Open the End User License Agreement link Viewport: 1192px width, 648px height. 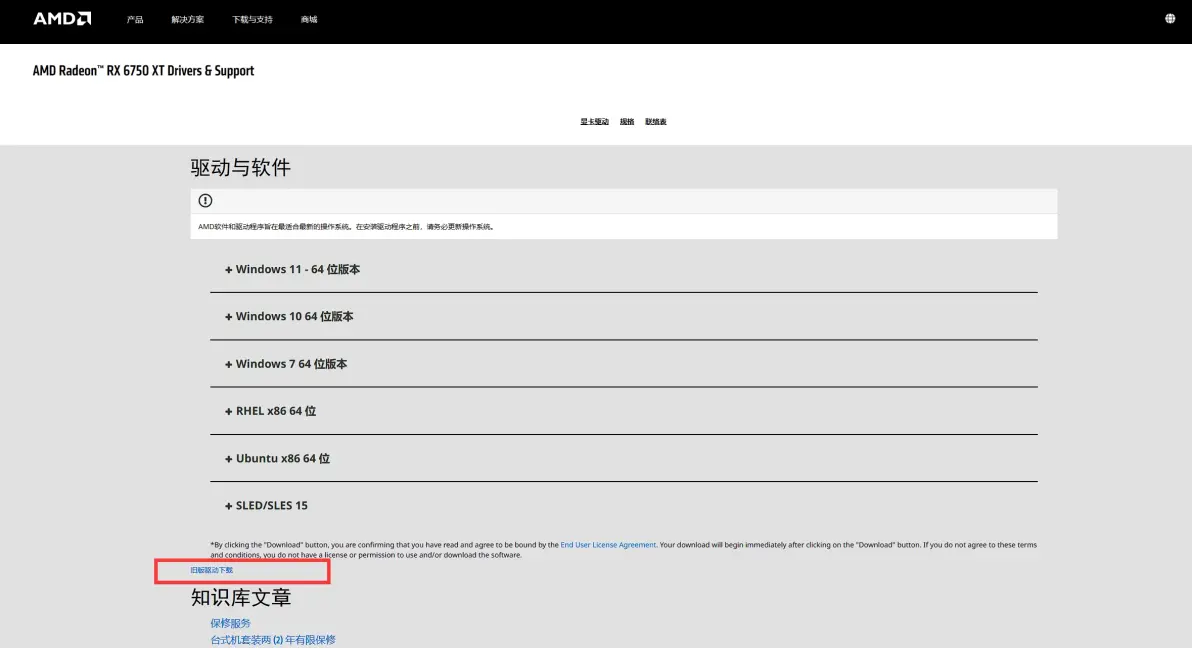[608, 545]
